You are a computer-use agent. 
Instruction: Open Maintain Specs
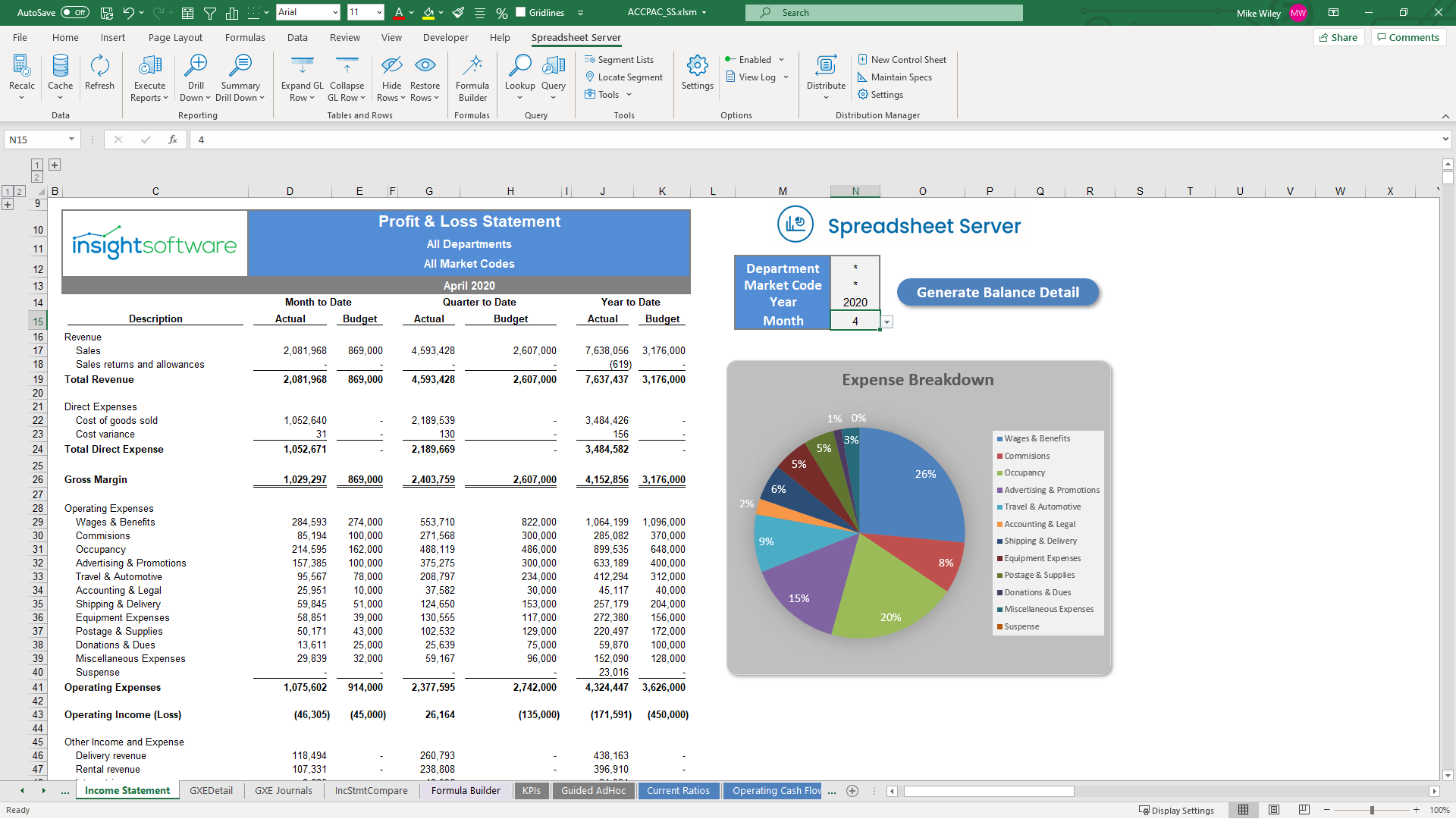[895, 77]
